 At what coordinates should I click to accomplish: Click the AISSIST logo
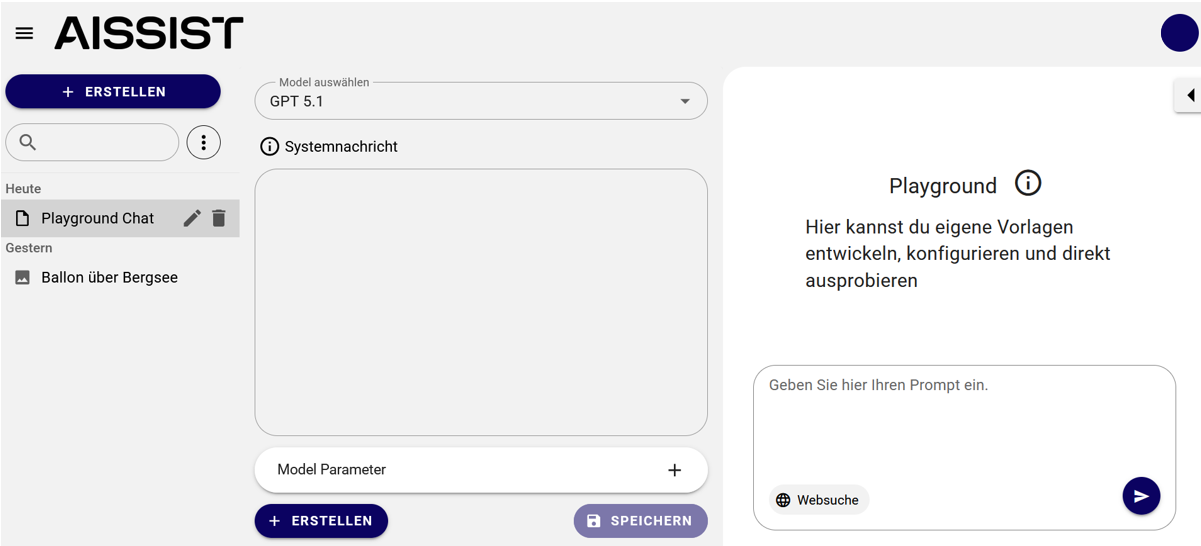149,33
